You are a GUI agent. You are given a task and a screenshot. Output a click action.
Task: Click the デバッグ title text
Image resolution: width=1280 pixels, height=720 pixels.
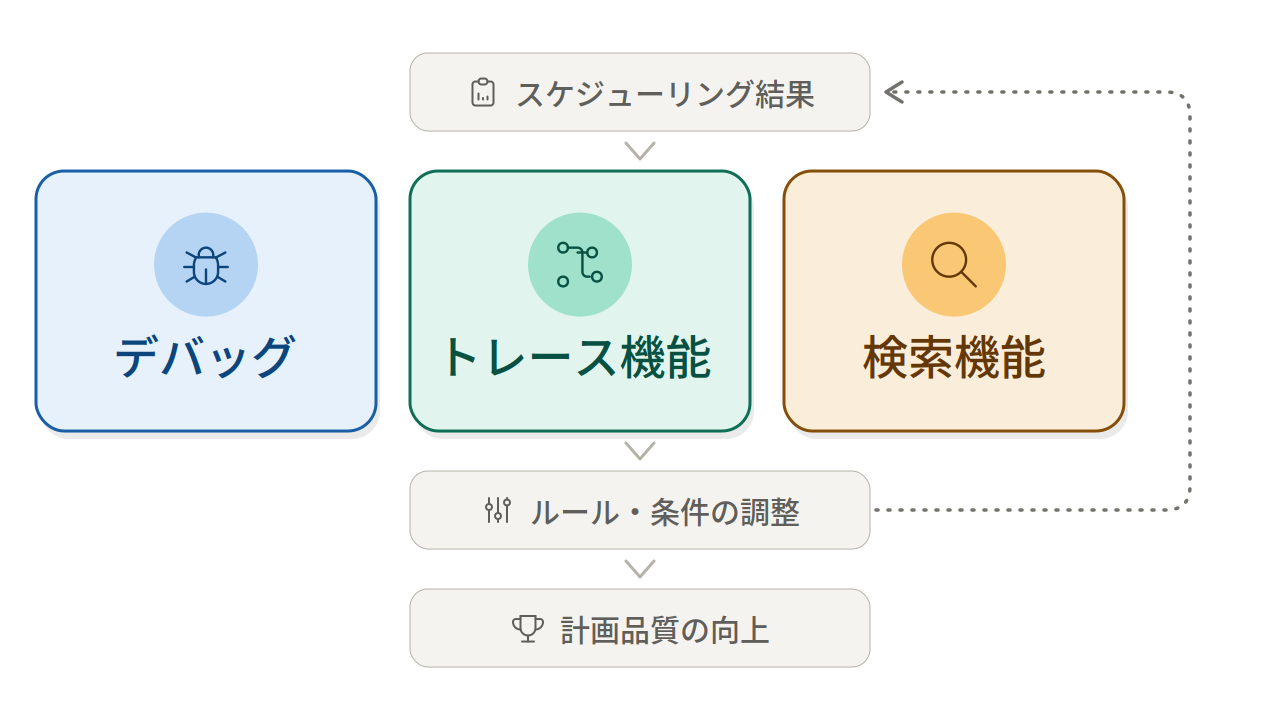(x=206, y=357)
